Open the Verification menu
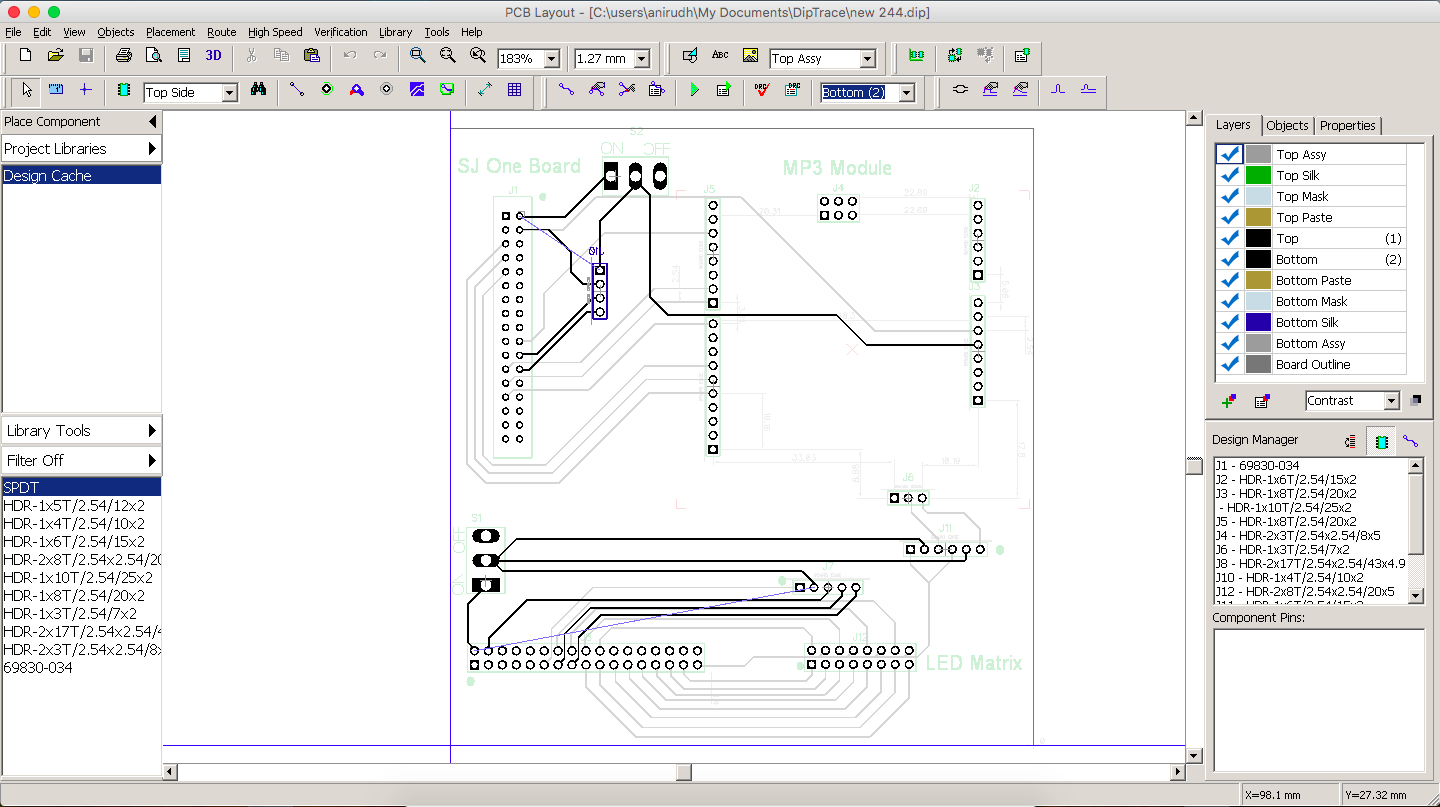This screenshot has height=807, width=1440. pos(340,32)
